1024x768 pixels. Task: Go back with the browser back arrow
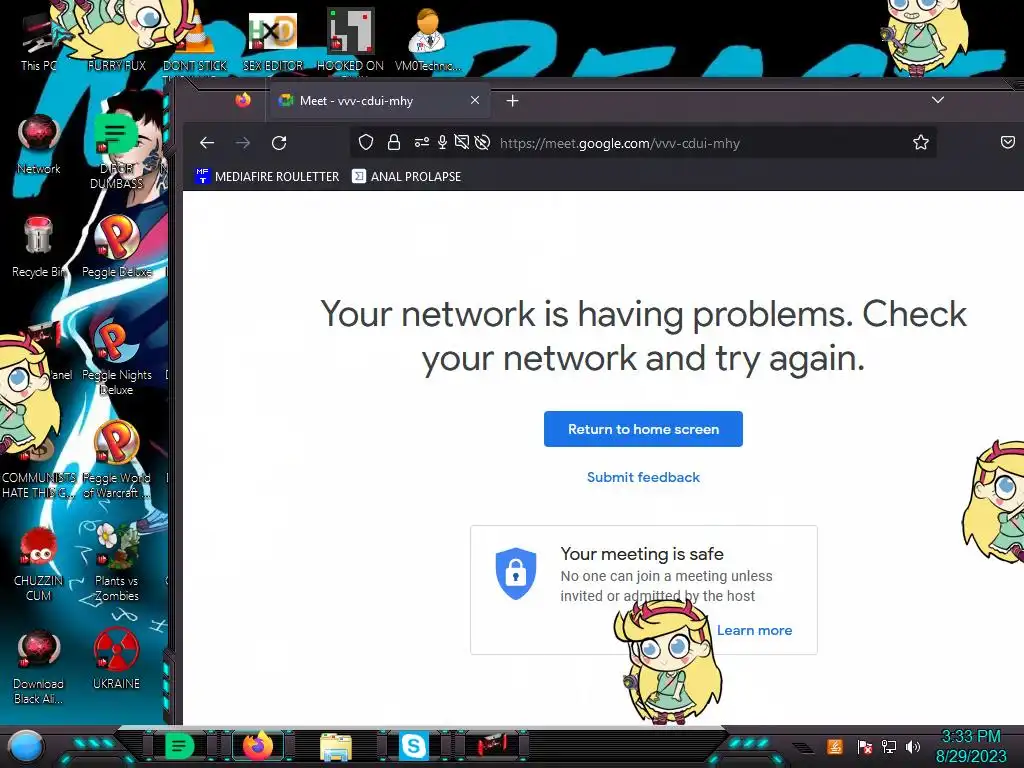pyautogui.click(x=207, y=143)
